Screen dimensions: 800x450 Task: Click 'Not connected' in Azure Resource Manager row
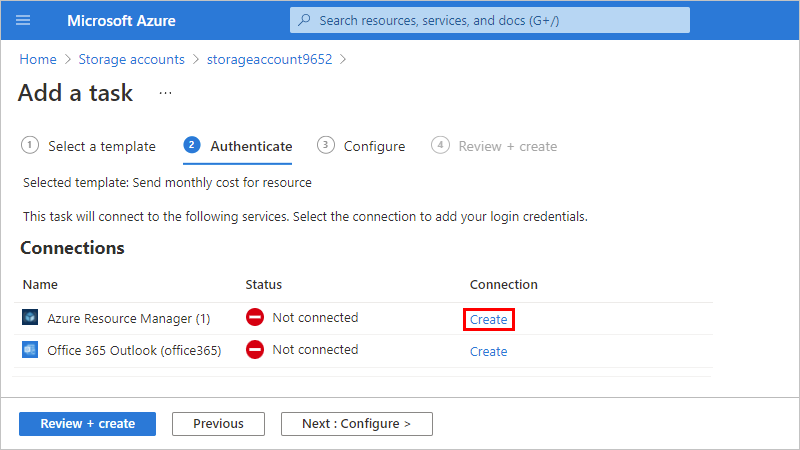pyautogui.click(x=315, y=317)
